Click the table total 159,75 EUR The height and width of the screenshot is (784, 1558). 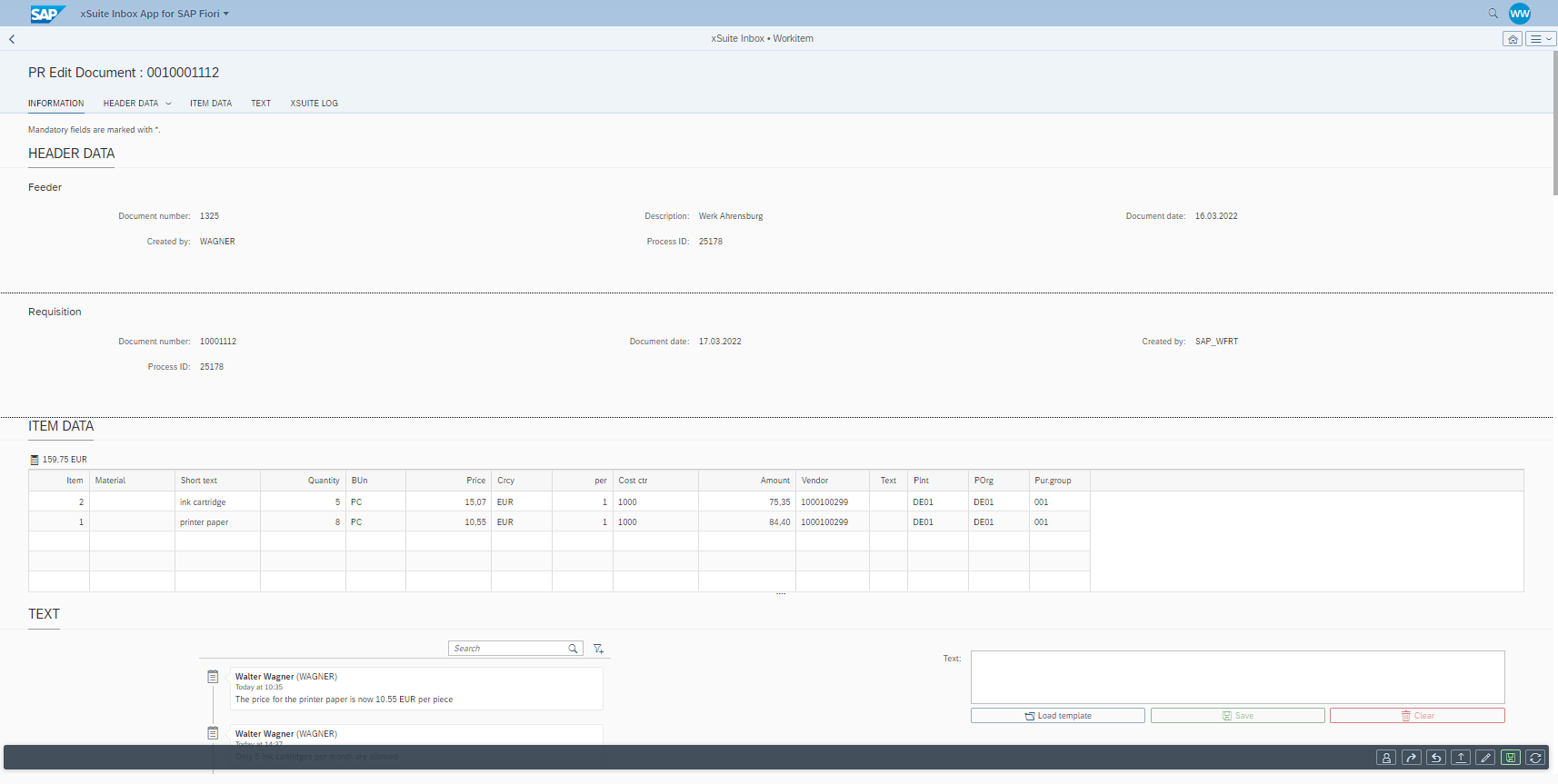pos(65,460)
